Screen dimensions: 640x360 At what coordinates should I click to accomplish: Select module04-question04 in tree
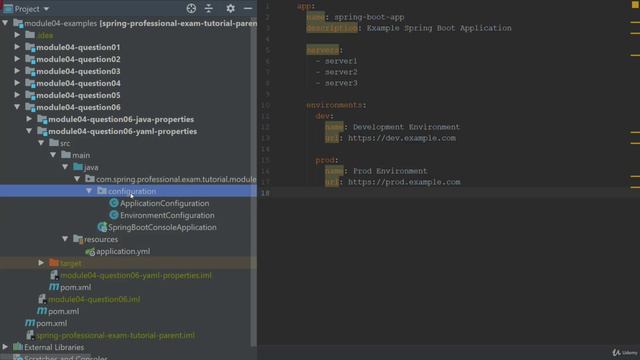click(x=78, y=83)
